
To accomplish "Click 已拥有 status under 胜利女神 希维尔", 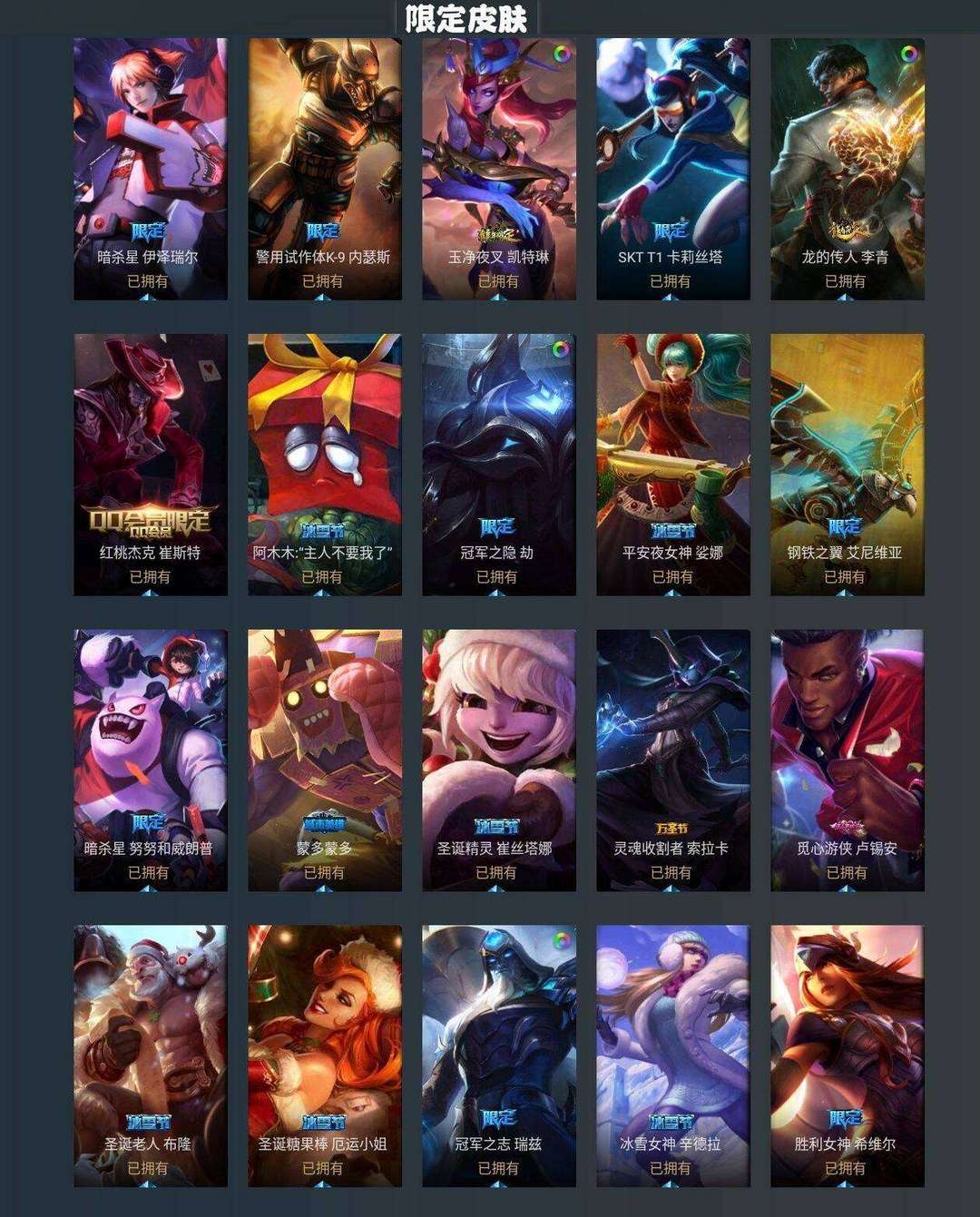I will tap(845, 1168).
